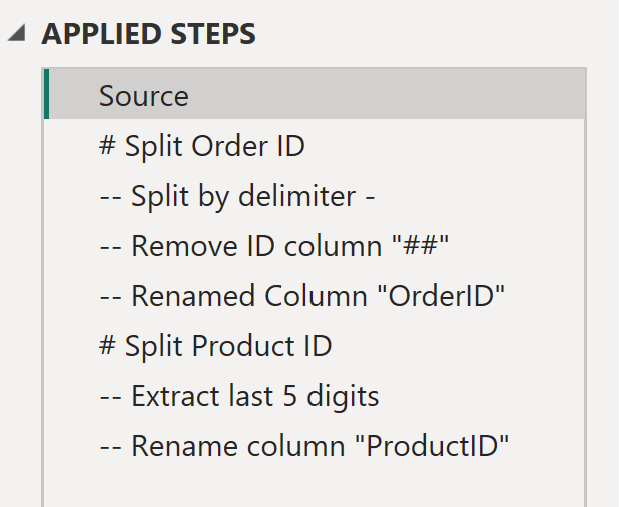
Task: Collapse the Applied Steps section triangle
Action: [x=17, y=35]
